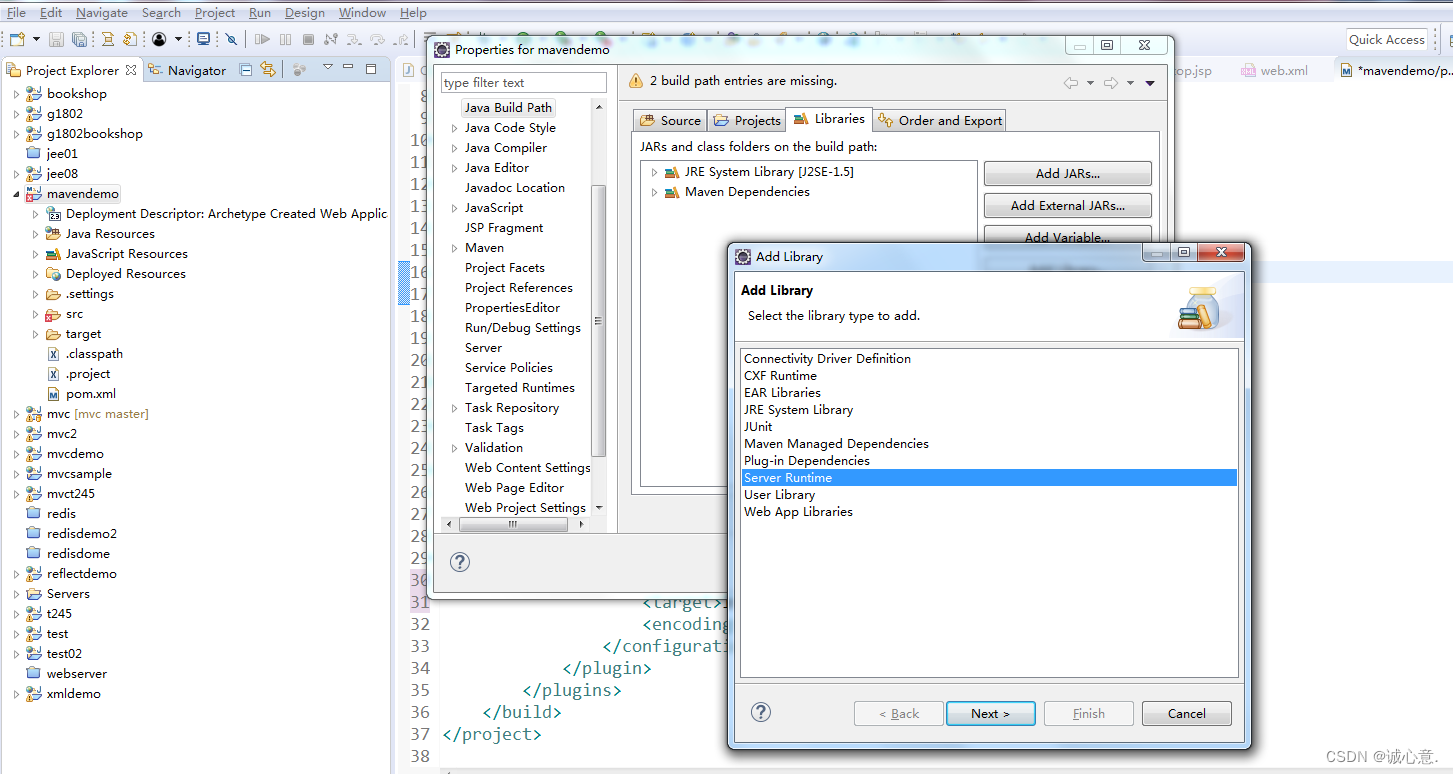Click Link with Editor in Project Explorer
This screenshot has width=1453, height=774.
click(268, 69)
